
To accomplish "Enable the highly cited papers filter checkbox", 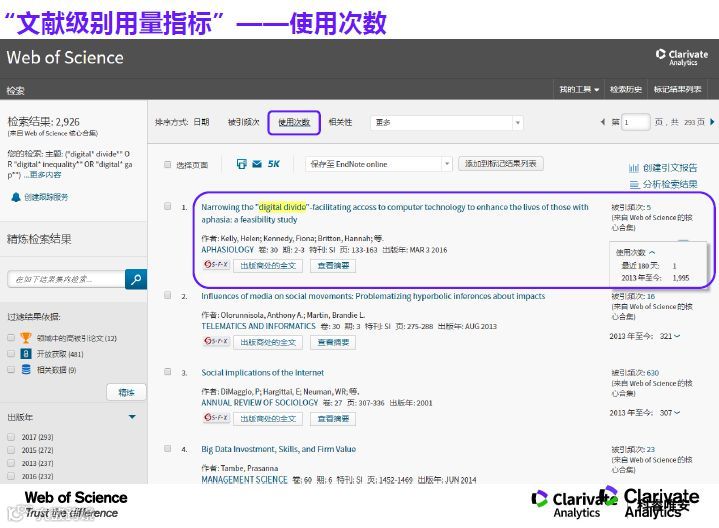I will (11, 338).
